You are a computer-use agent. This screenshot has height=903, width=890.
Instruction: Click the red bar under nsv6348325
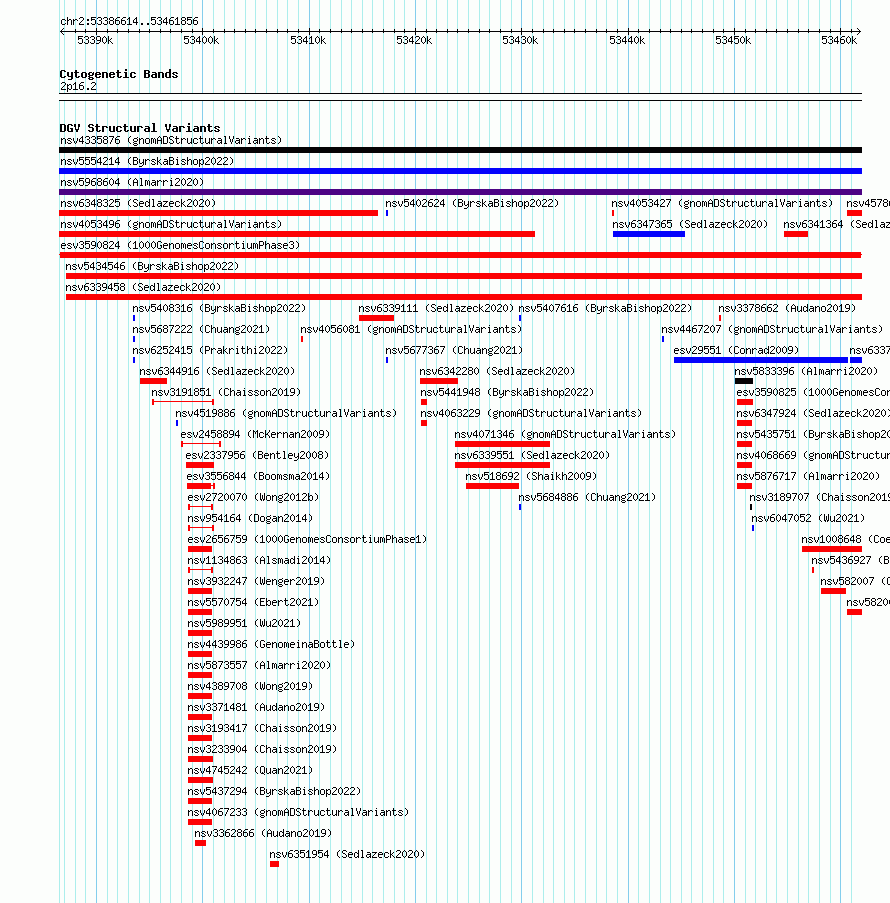point(218,213)
